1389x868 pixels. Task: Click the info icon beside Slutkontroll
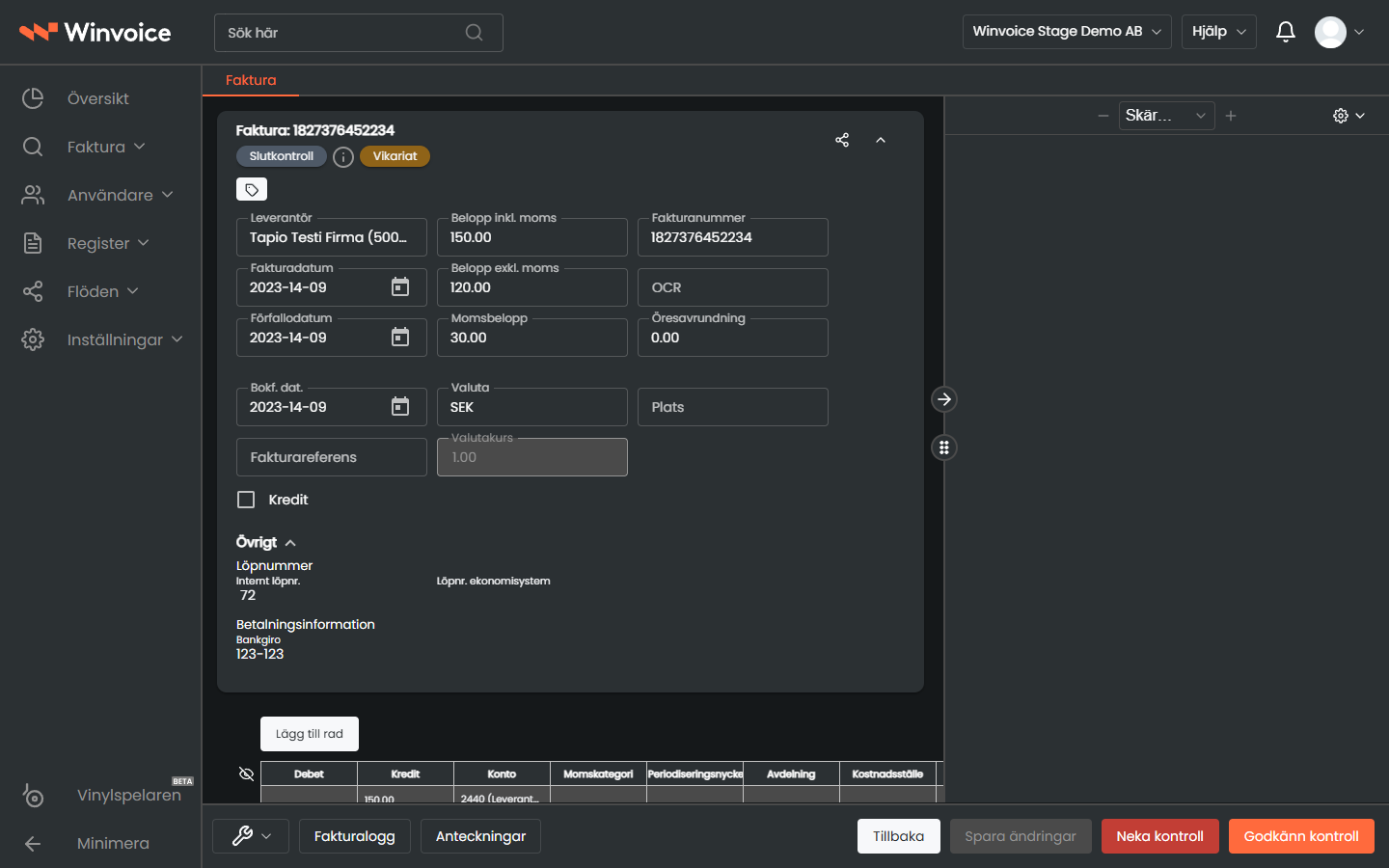click(343, 157)
